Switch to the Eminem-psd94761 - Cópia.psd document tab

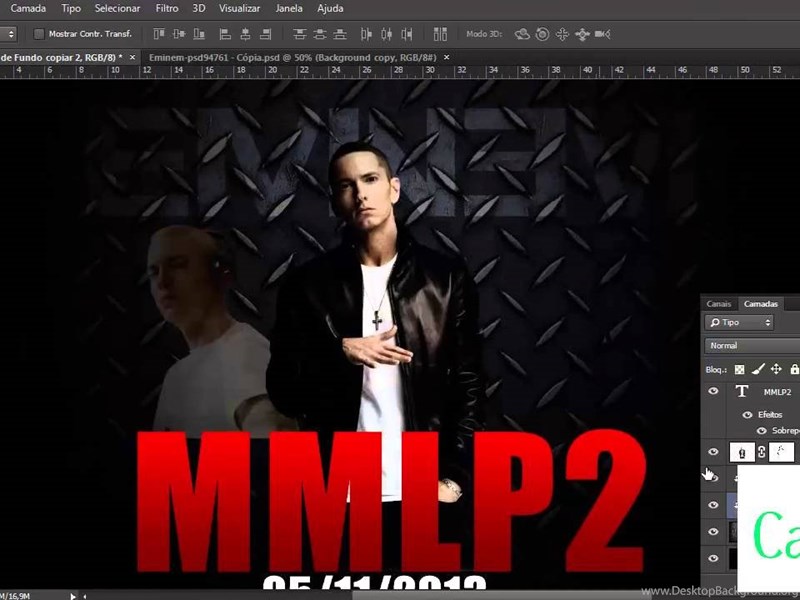pos(292,58)
